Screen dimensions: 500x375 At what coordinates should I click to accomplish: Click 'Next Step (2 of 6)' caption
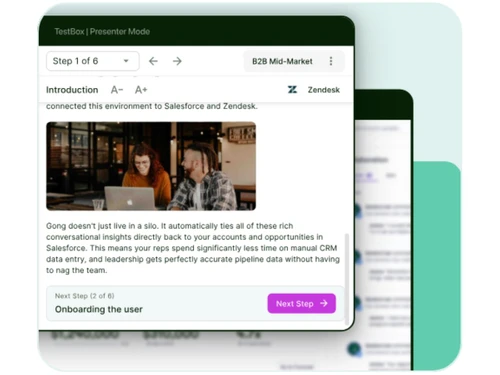[84, 296]
